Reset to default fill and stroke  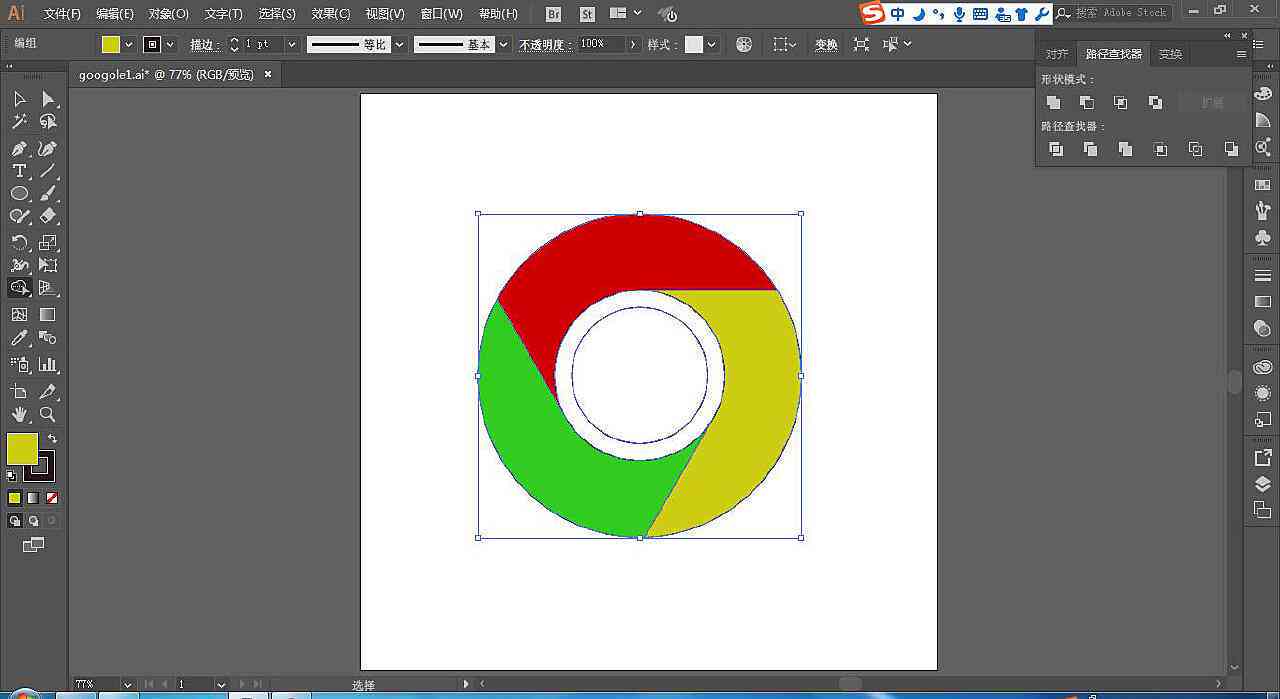click(x=12, y=475)
